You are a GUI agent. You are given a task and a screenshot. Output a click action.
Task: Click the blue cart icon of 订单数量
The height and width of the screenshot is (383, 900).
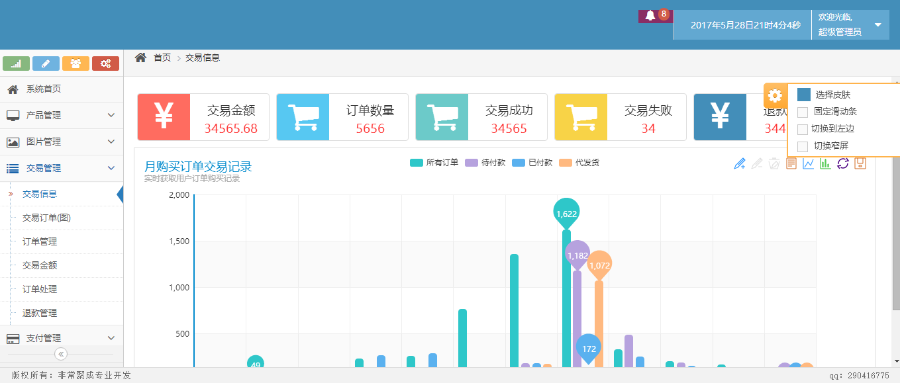coord(303,117)
